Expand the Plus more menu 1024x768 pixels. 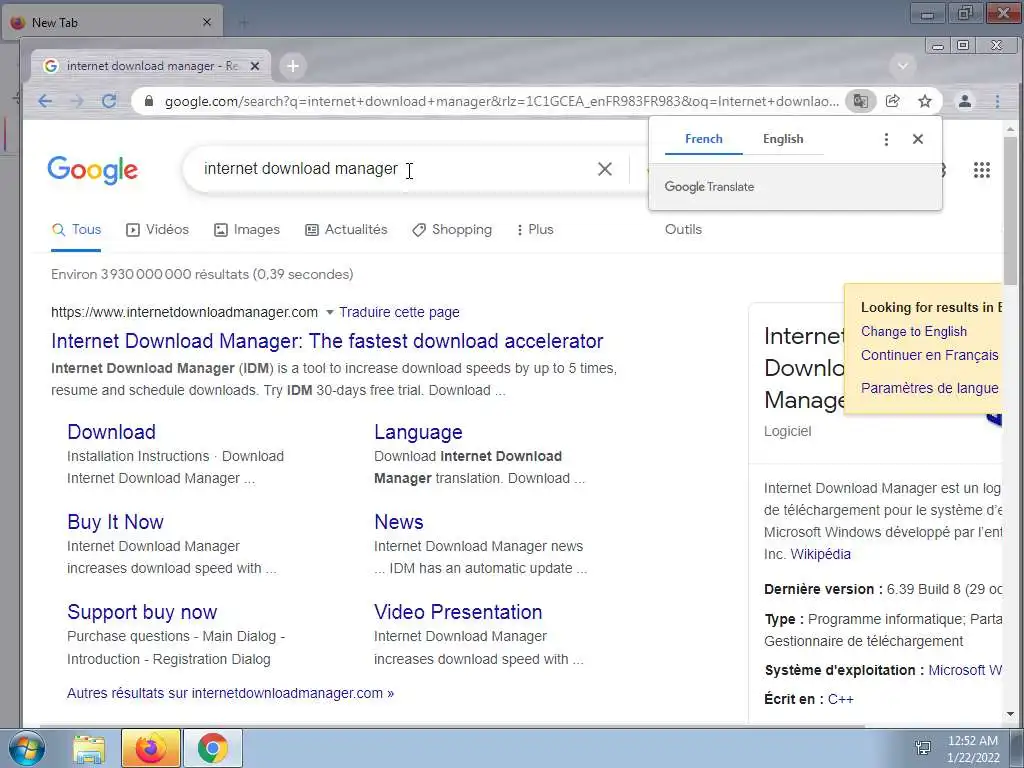point(535,230)
